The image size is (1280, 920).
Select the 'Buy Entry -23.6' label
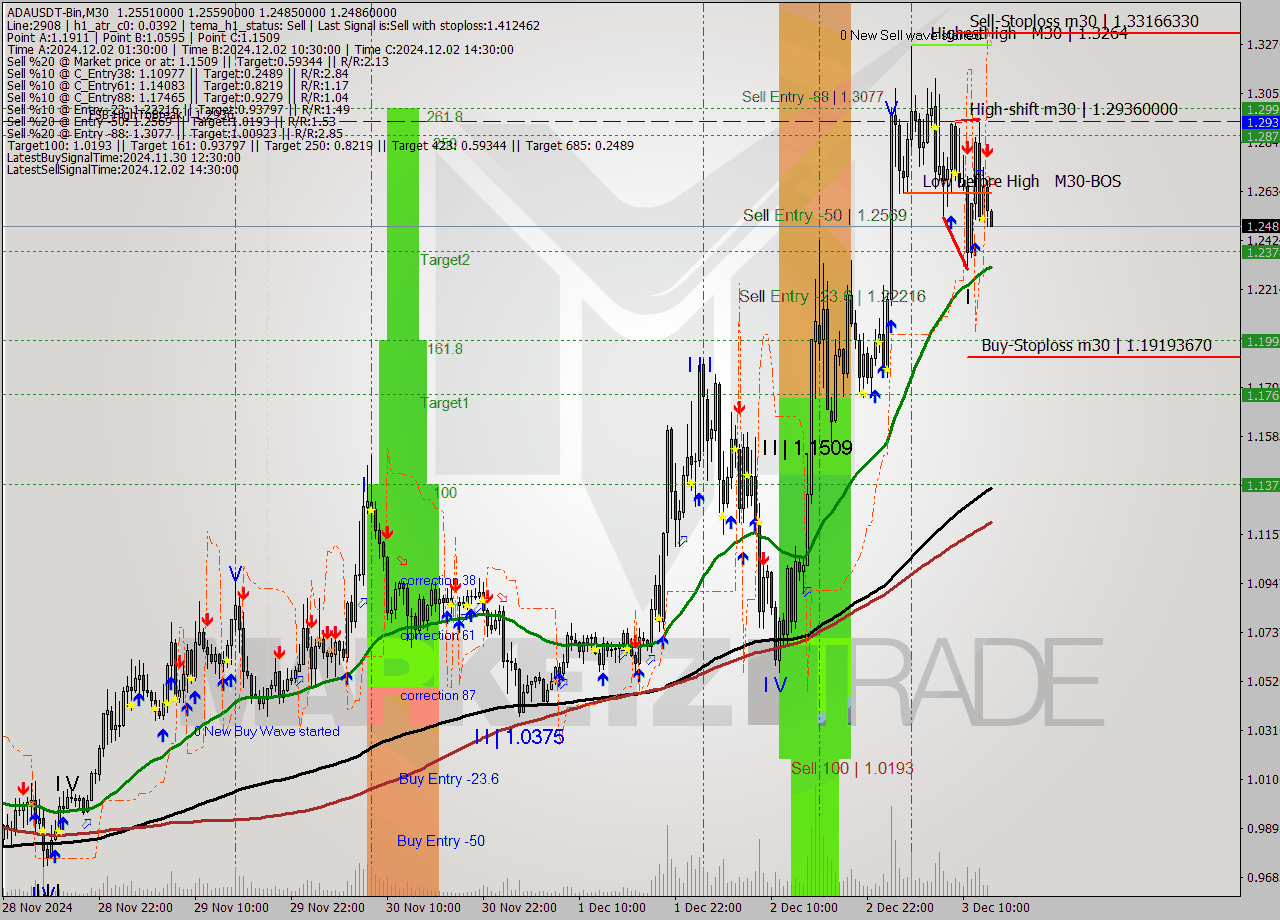(x=449, y=779)
